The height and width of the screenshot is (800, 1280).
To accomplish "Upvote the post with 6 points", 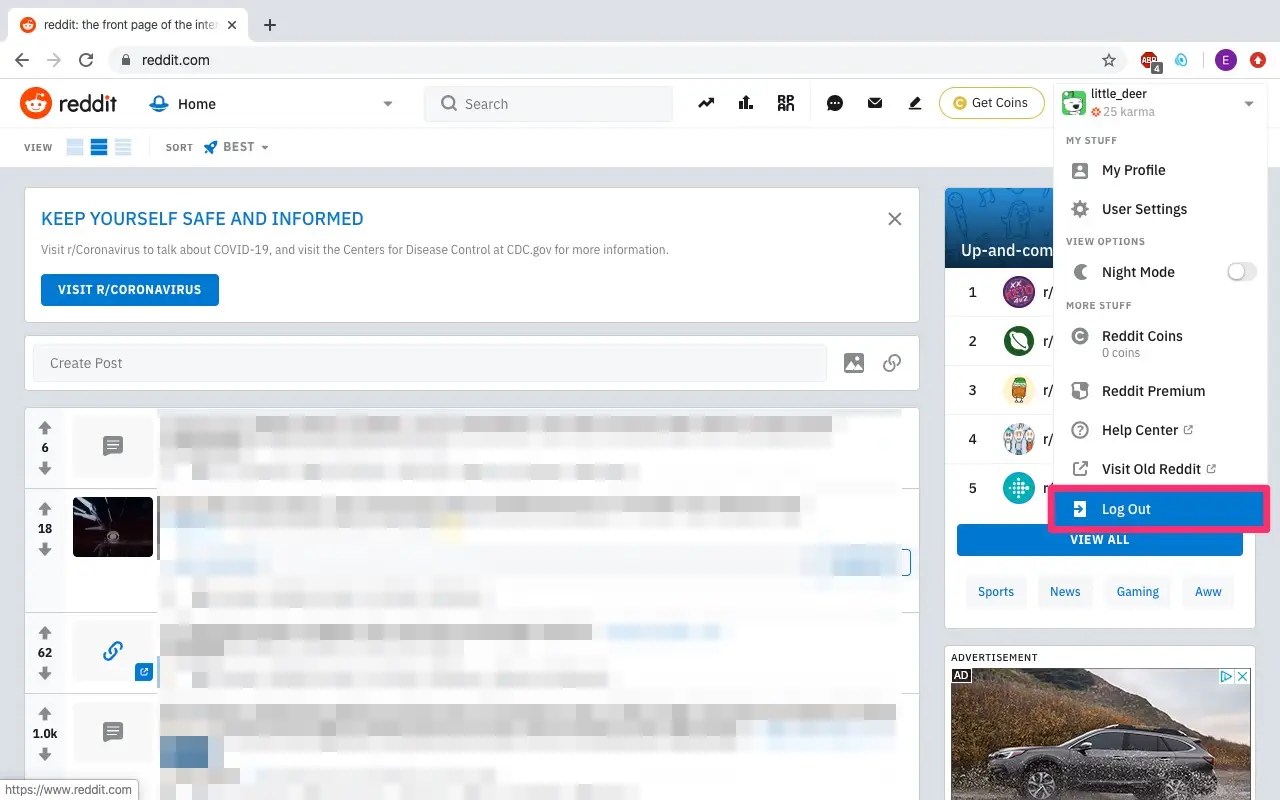I will 45,427.
